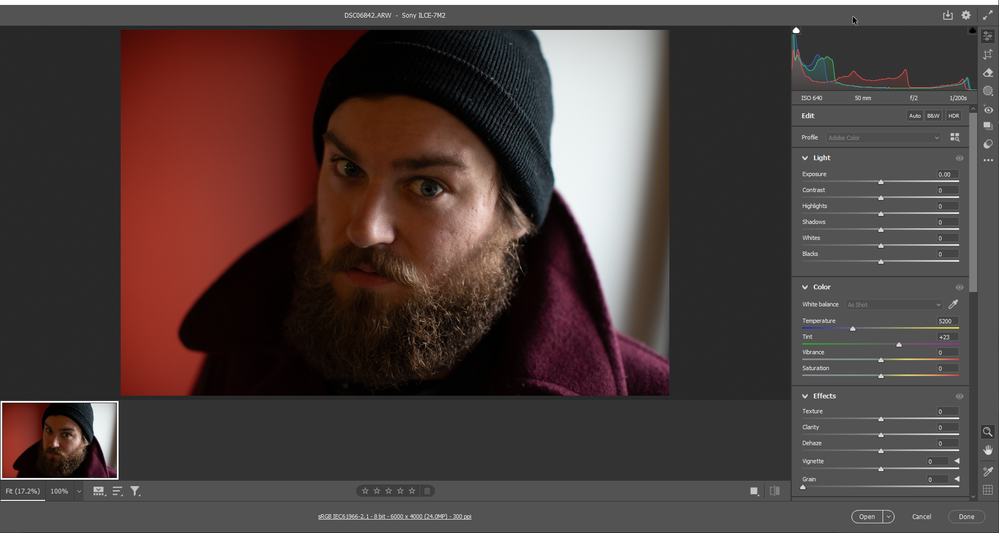
Task: Click the save image download icon
Action: coord(947,15)
